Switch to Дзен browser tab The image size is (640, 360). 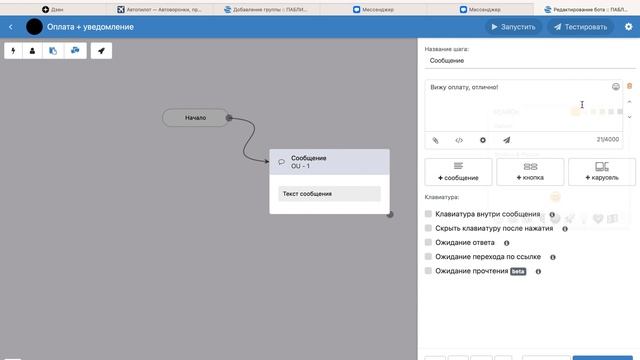pos(53,9)
